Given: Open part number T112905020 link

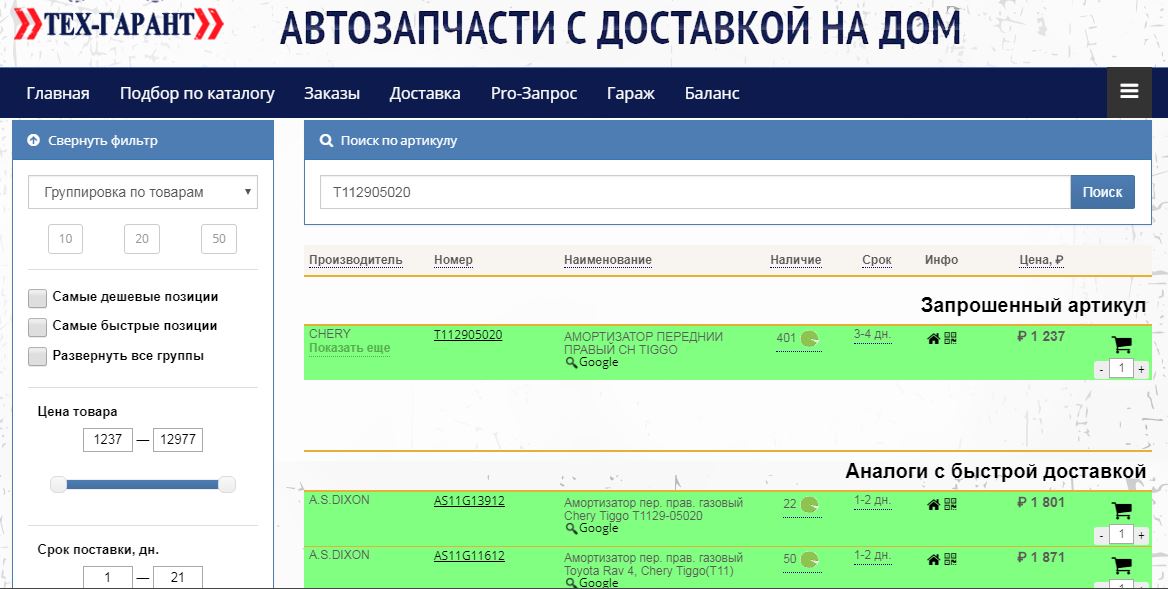Looking at the screenshot, I should [x=468, y=335].
